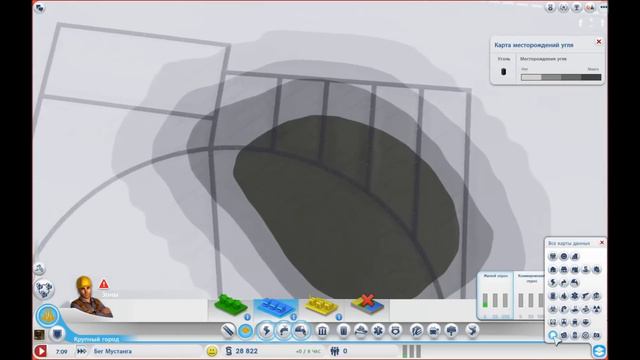Open the Mass transit menu

click(434, 330)
